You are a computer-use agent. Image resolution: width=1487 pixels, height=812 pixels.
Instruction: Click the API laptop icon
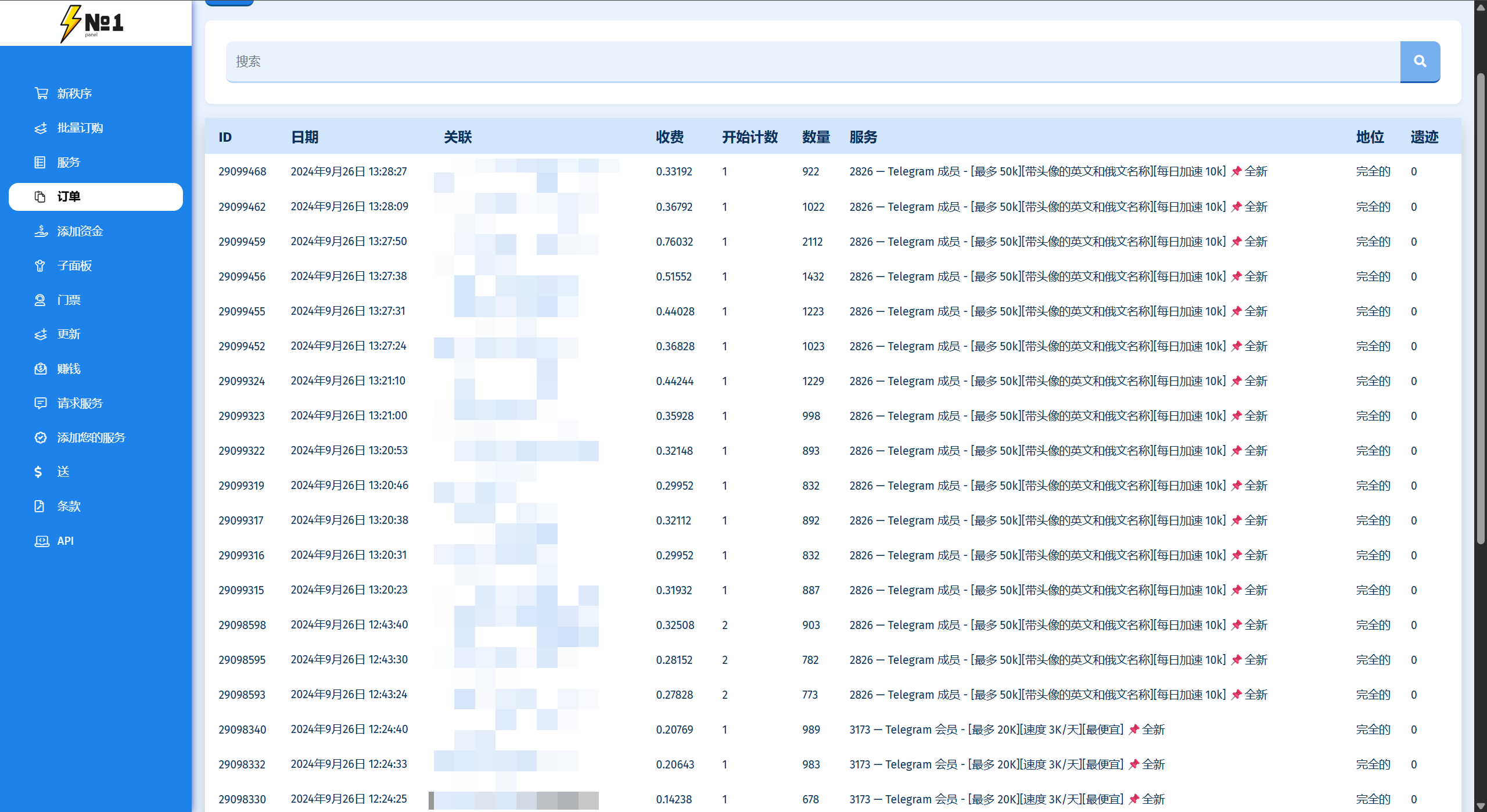point(42,541)
